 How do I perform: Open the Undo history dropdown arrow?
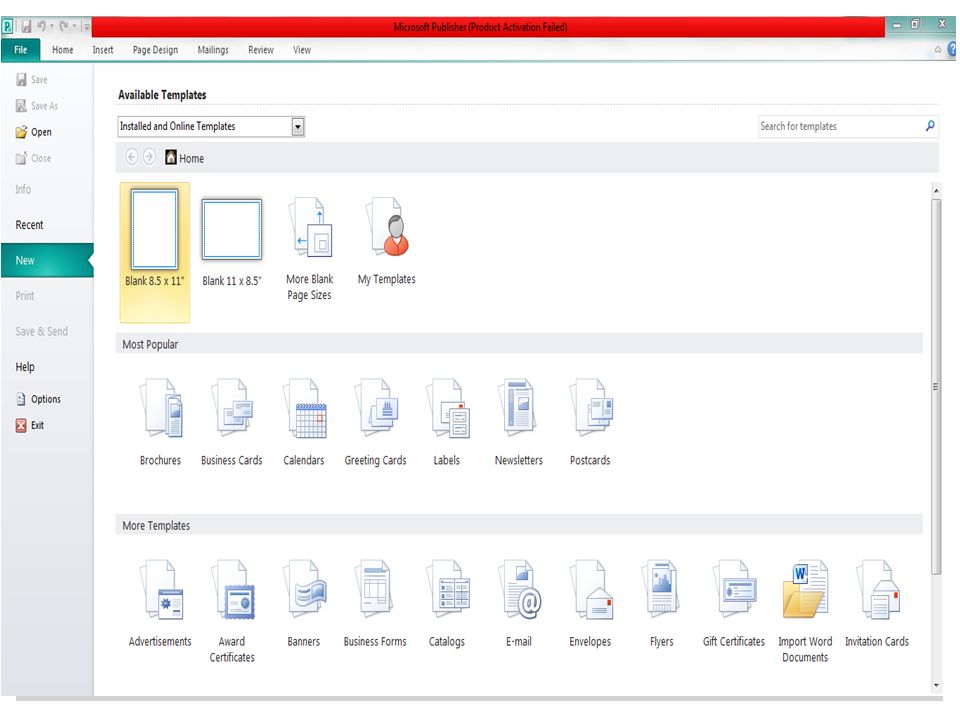(52, 26)
